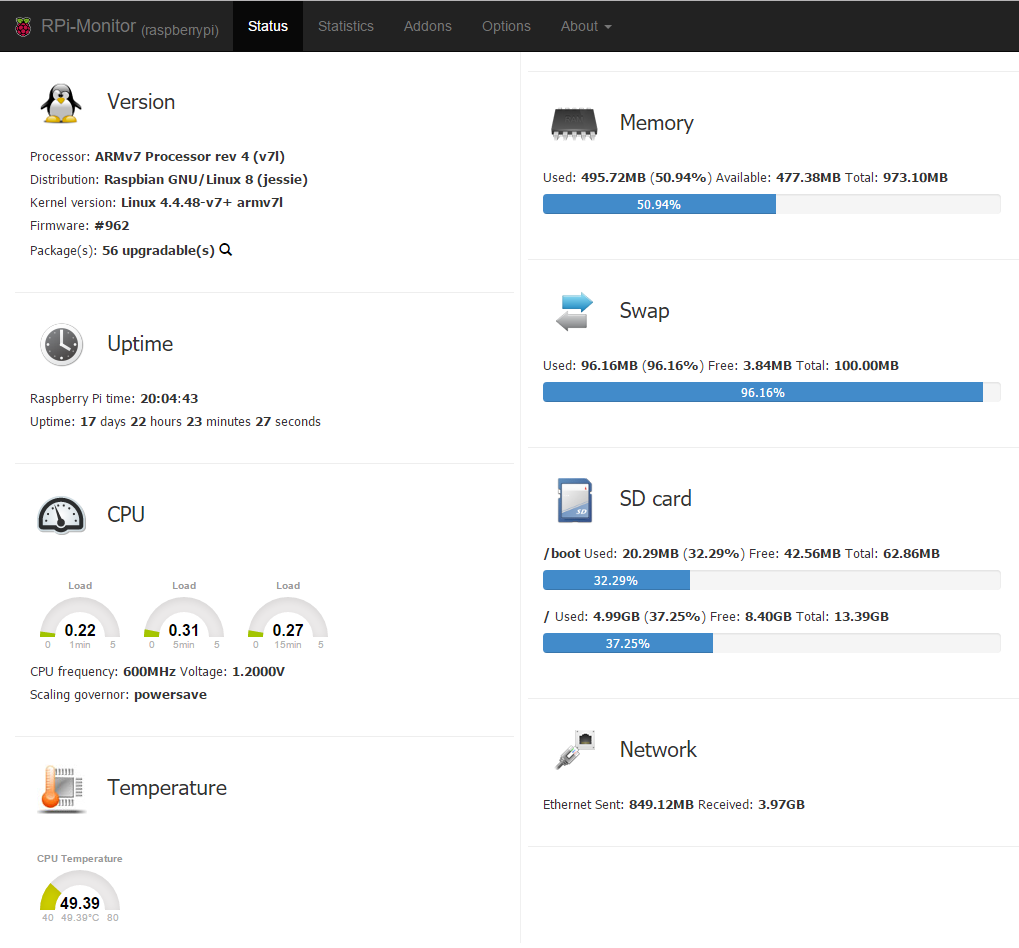
Task: Open the About dropdown menu
Action: [585, 26]
